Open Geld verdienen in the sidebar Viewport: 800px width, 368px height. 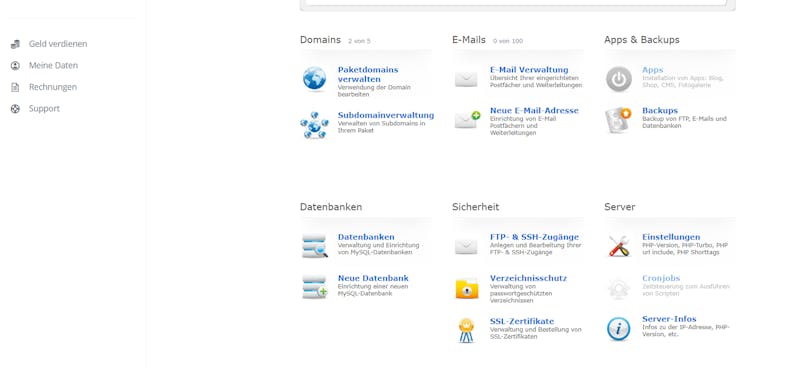coord(58,44)
